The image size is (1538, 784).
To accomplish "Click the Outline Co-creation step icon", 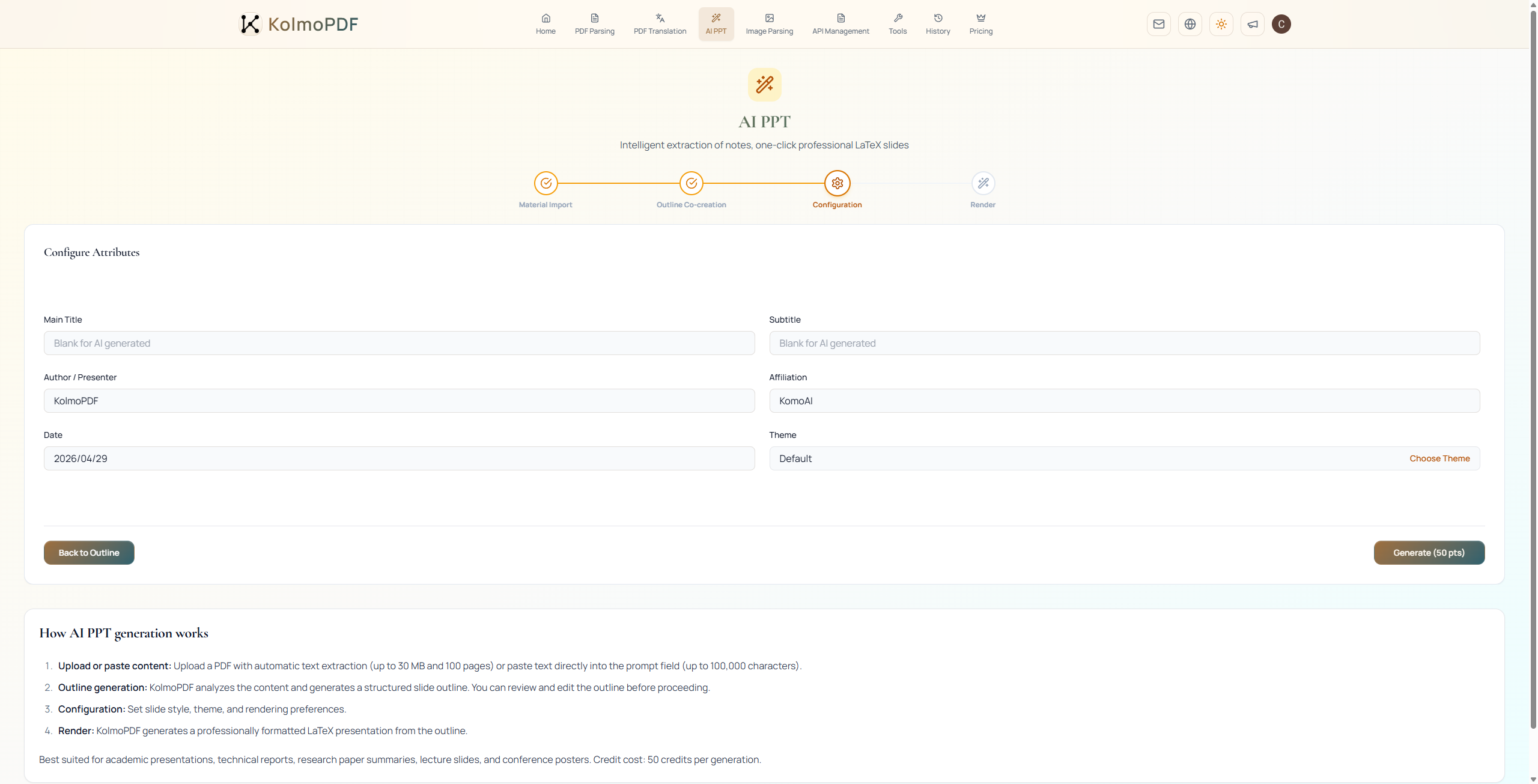I will (691, 183).
